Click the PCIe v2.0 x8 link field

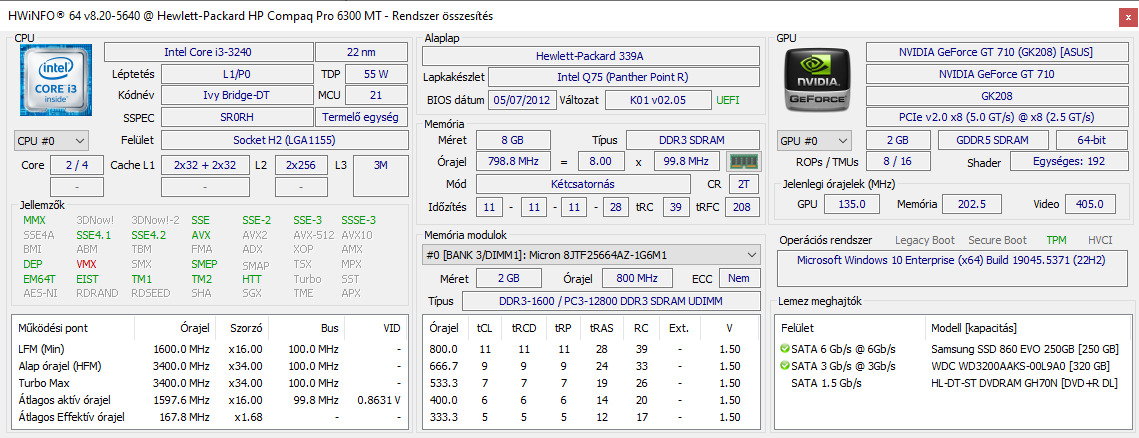(996, 118)
